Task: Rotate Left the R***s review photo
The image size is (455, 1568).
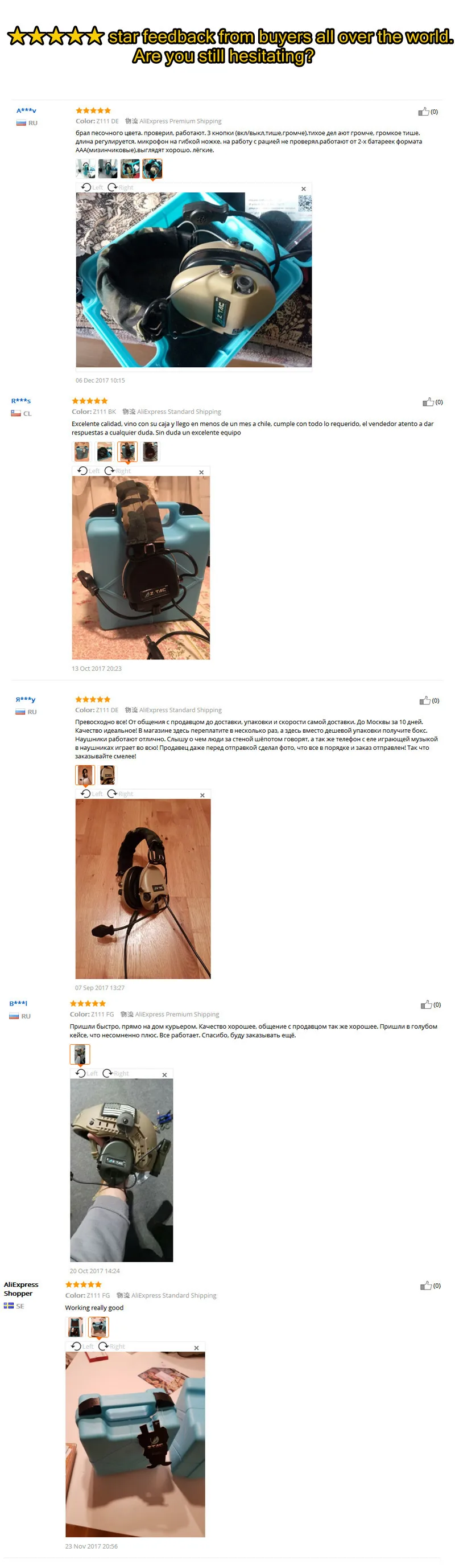Action: [x=89, y=470]
